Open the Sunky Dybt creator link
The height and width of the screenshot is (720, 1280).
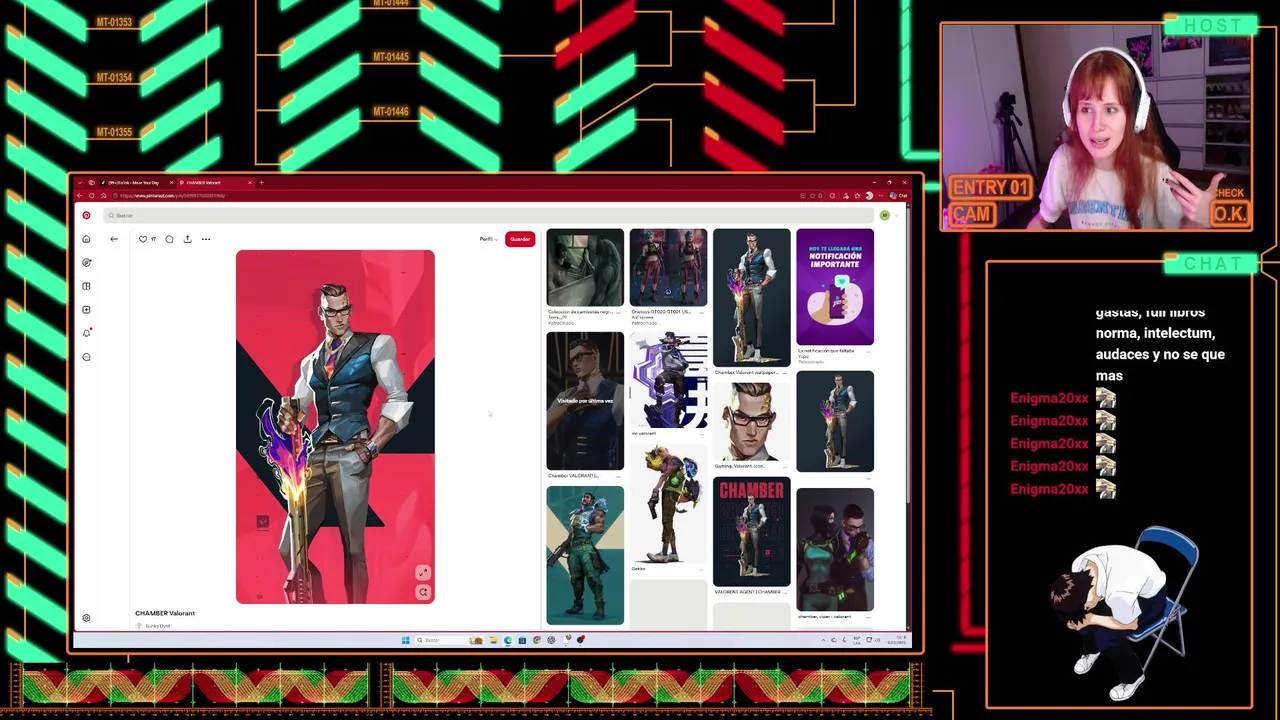(x=157, y=626)
